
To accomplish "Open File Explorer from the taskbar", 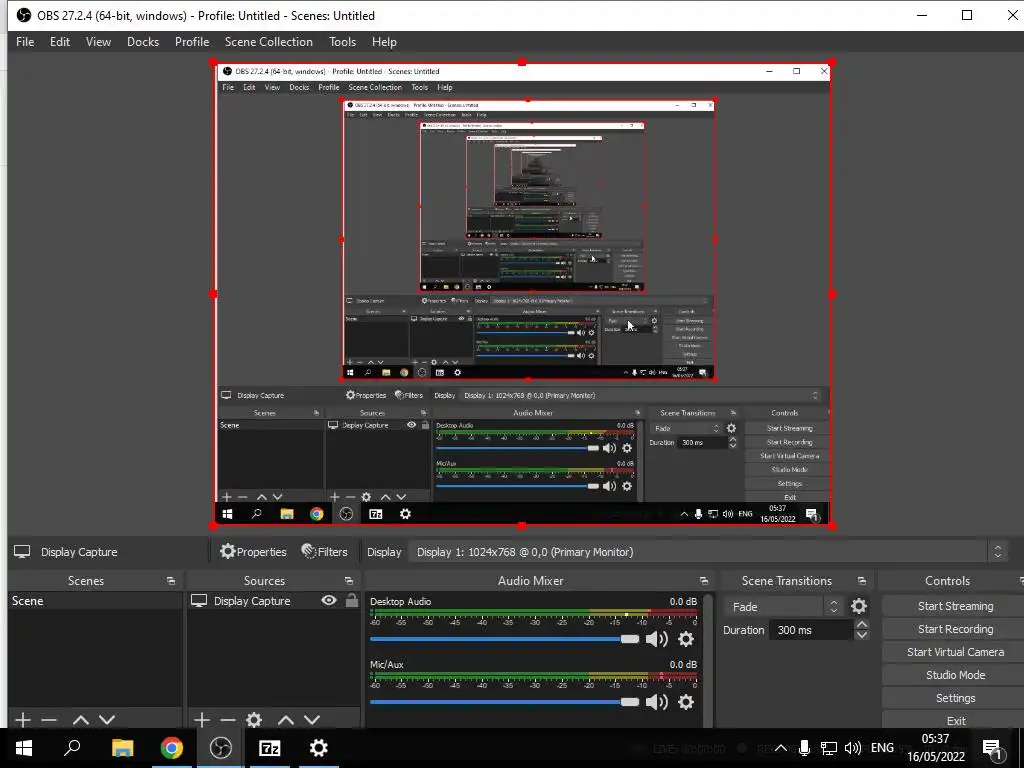I will coord(122,748).
